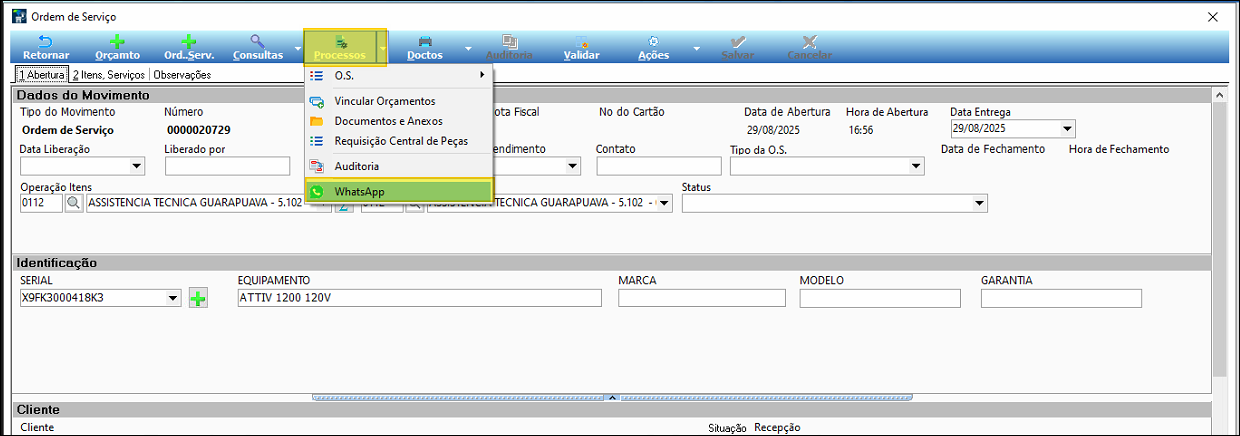Expand the Doctos dropdown arrow

click(468, 48)
